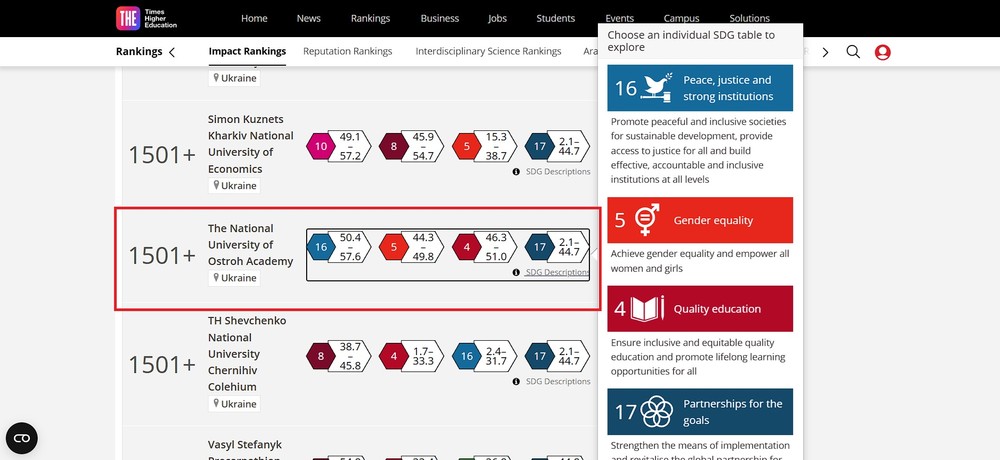Image resolution: width=1000 pixels, height=460 pixels.
Task: Click info icon beside Simon Kuznets SDG Descriptions
Action: click(x=517, y=172)
